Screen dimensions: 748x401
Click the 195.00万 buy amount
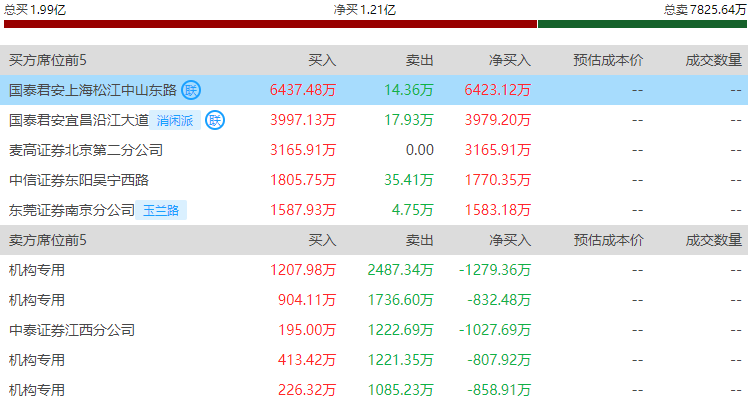tap(307, 330)
